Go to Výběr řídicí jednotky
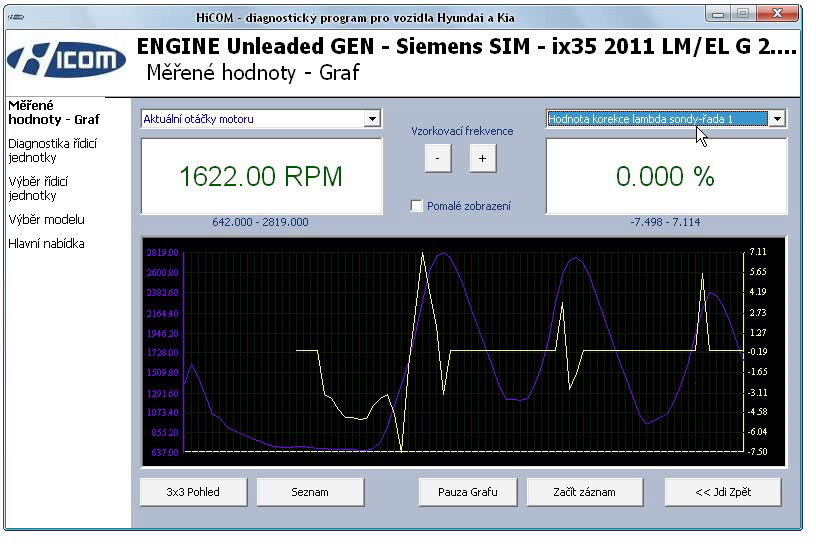The width and height of the screenshot is (816, 544). click(x=38, y=188)
